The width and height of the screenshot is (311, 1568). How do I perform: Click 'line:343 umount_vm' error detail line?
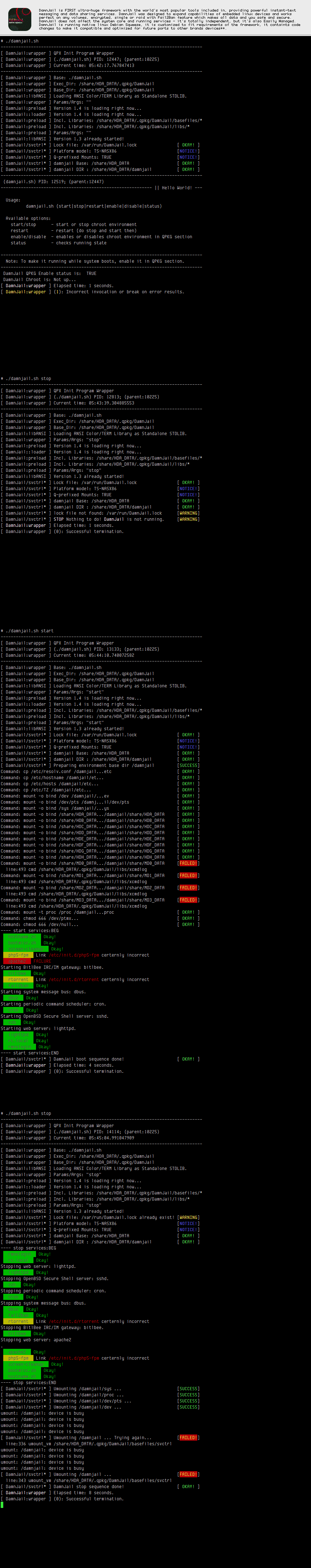pyautogui.click(x=89, y=1480)
